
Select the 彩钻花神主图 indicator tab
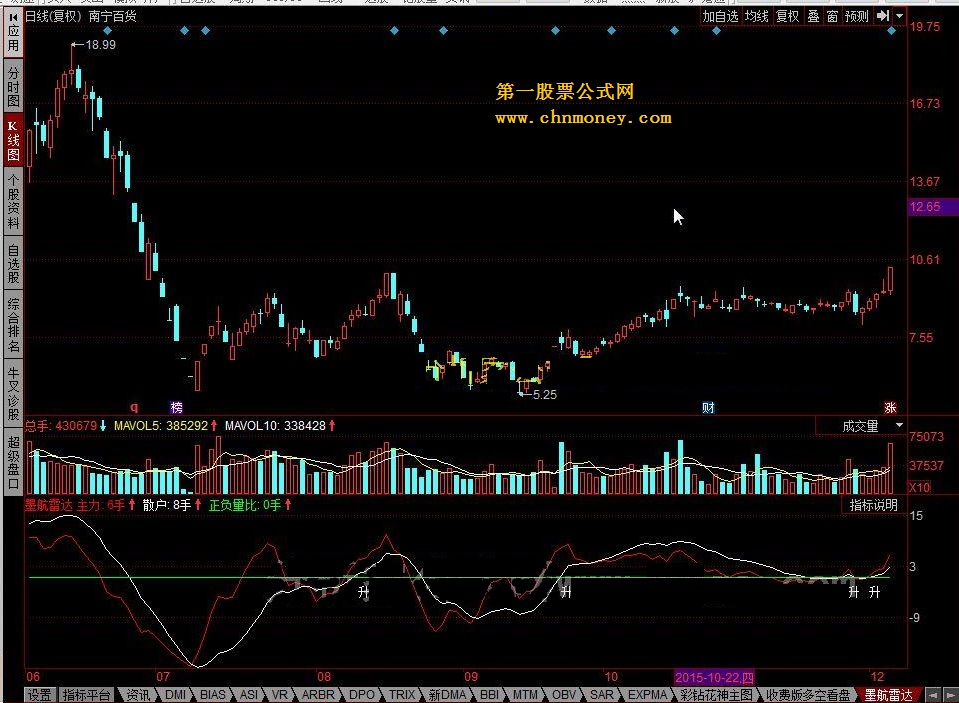pos(716,695)
